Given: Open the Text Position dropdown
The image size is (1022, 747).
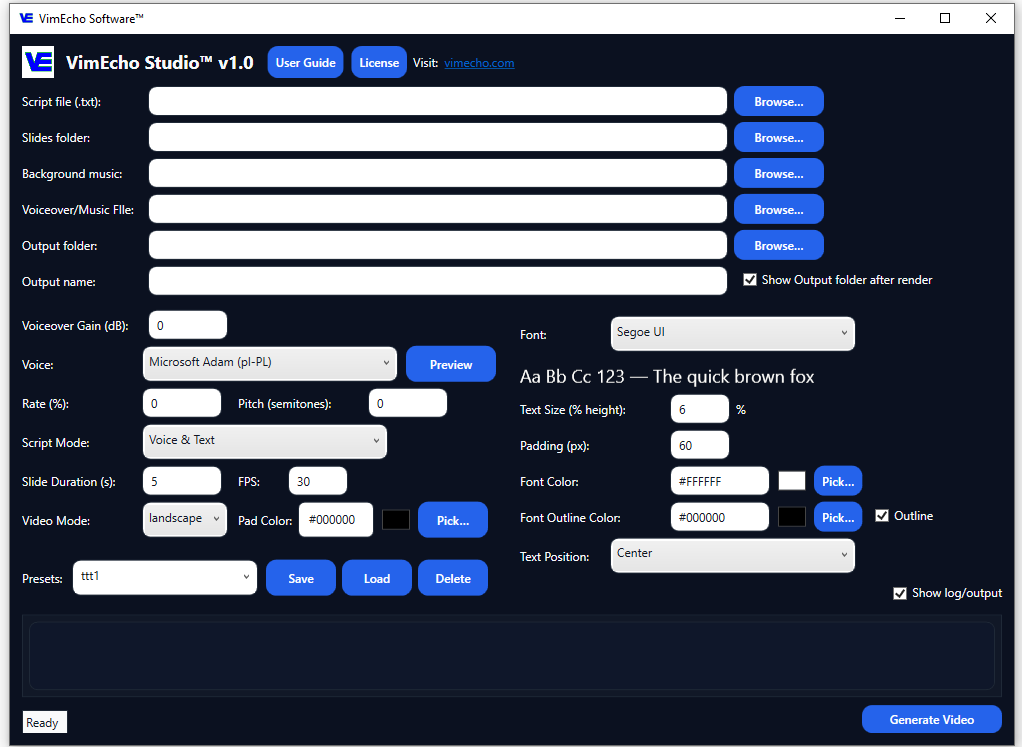Looking at the screenshot, I should (732, 556).
